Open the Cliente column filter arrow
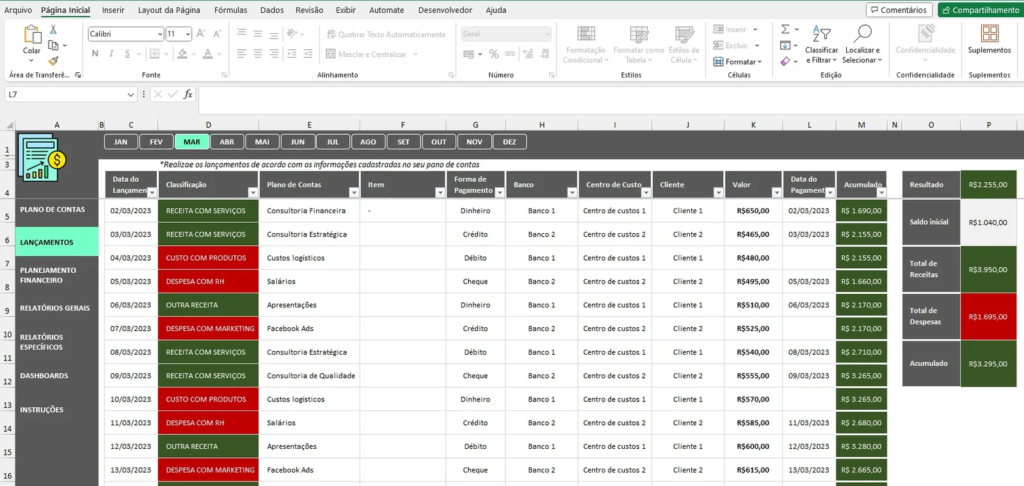This screenshot has width=1024, height=486. click(717, 191)
